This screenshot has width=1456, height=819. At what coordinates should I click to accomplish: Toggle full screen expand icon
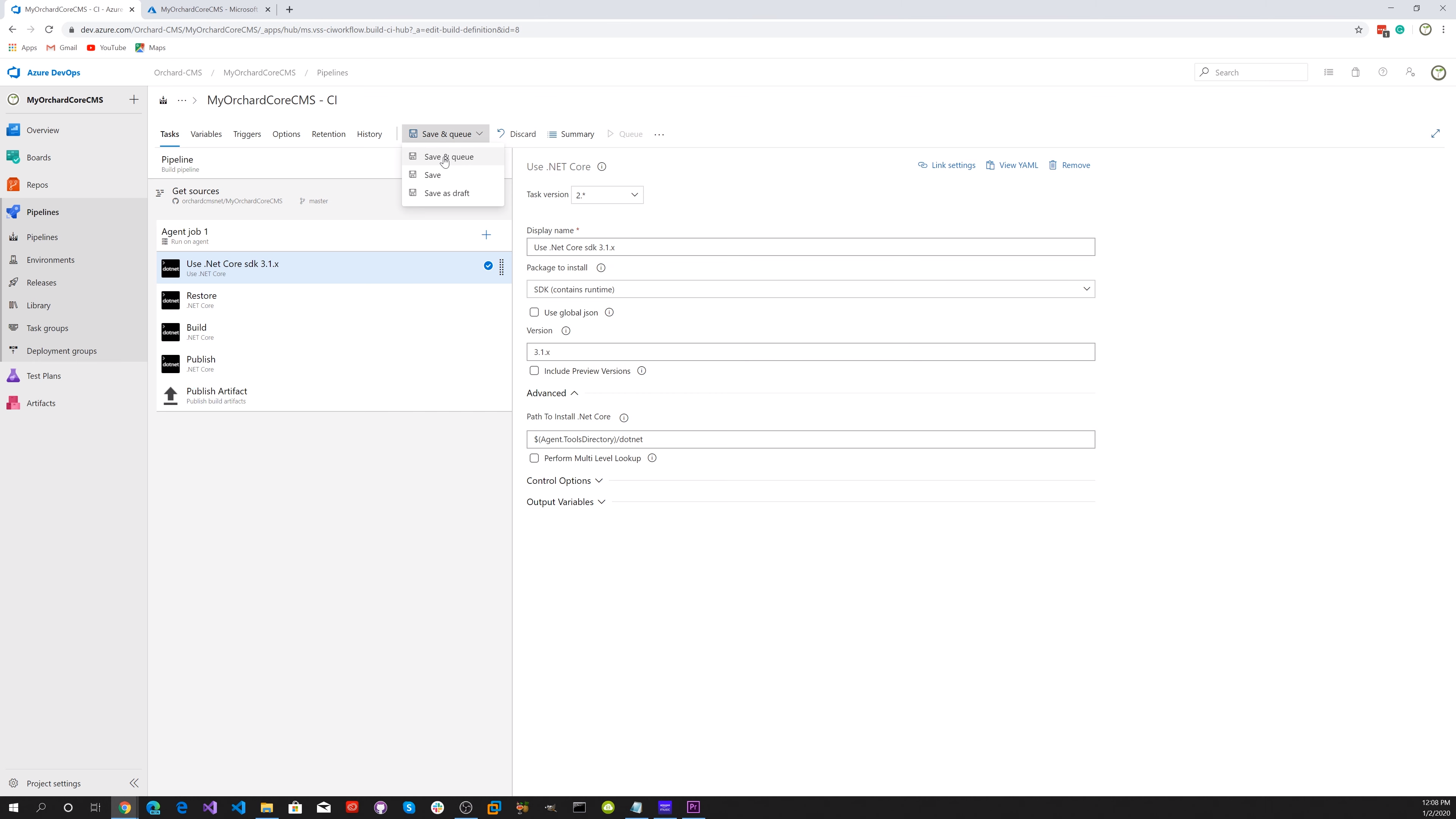click(1435, 133)
